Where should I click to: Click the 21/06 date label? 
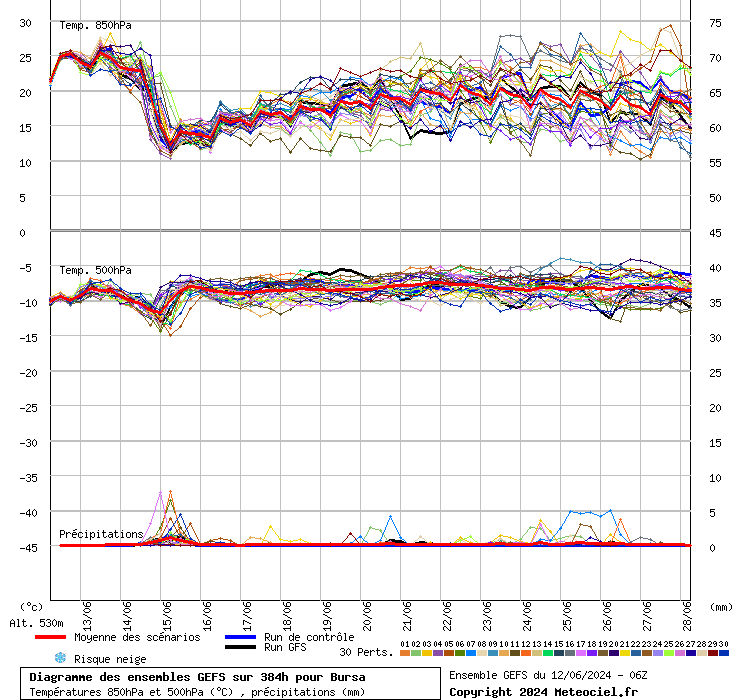coord(407,616)
